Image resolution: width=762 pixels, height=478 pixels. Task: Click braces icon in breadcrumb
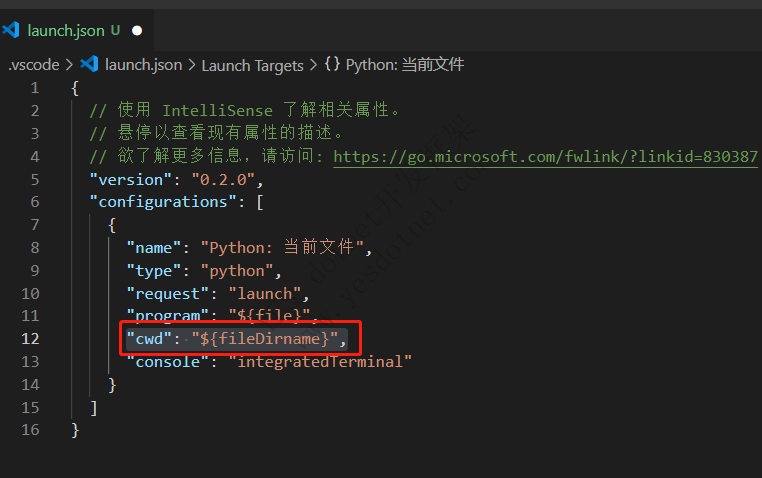point(332,64)
